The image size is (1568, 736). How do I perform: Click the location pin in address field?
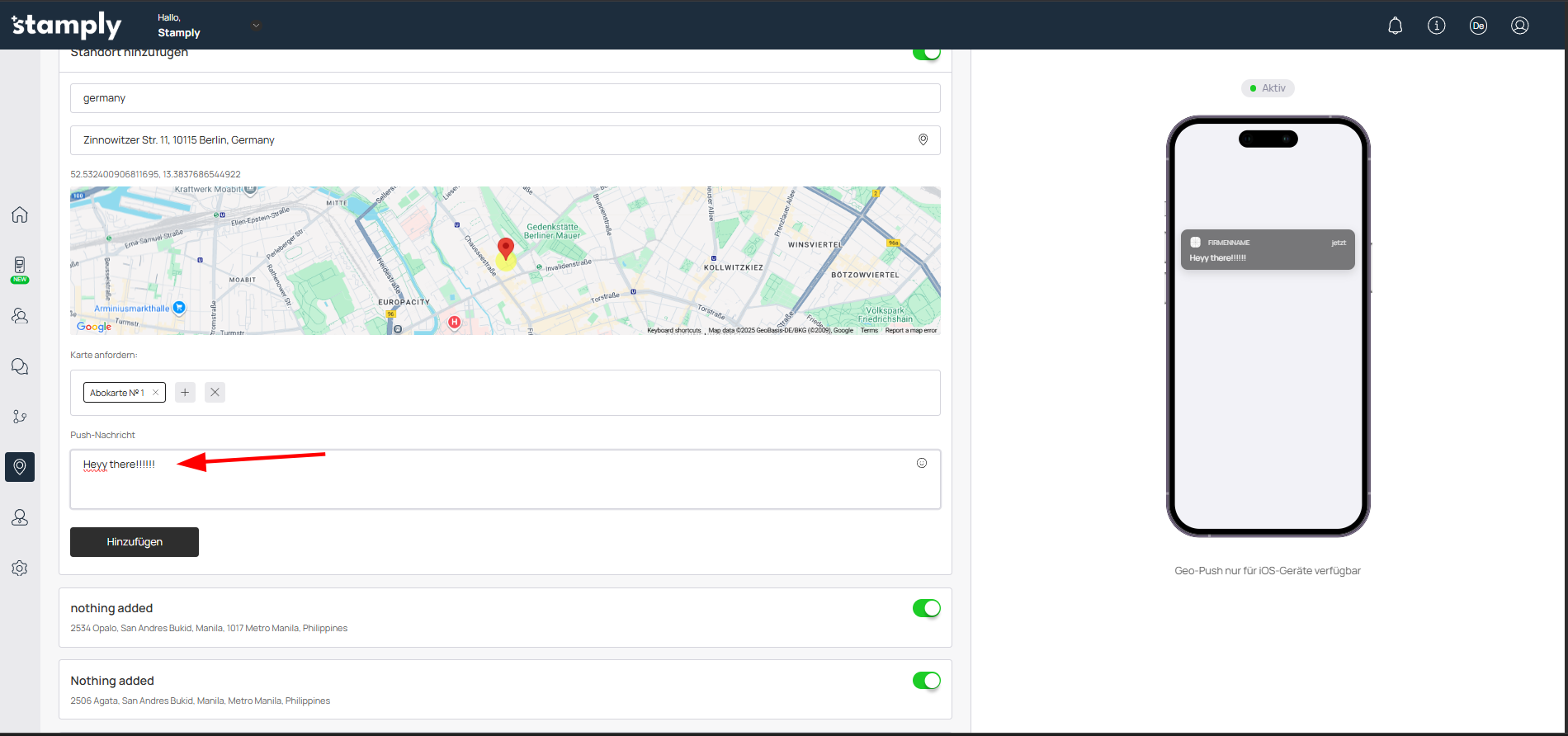pos(923,140)
